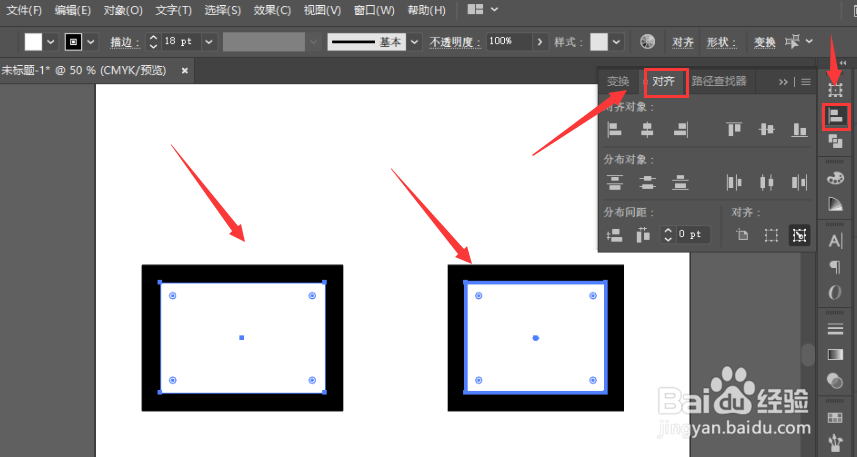Open the 文字(T) menu
Viewport: 857px width, 457px height.
tap(173, 10)
